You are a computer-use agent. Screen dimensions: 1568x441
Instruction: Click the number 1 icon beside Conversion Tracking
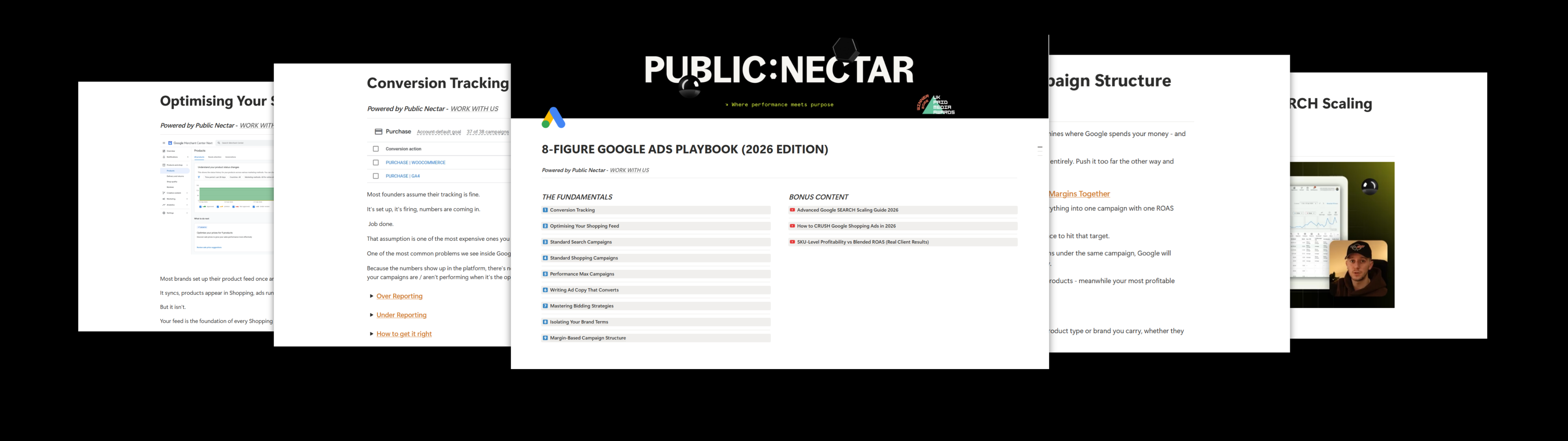pyautogui.click(x=545, y=210)
